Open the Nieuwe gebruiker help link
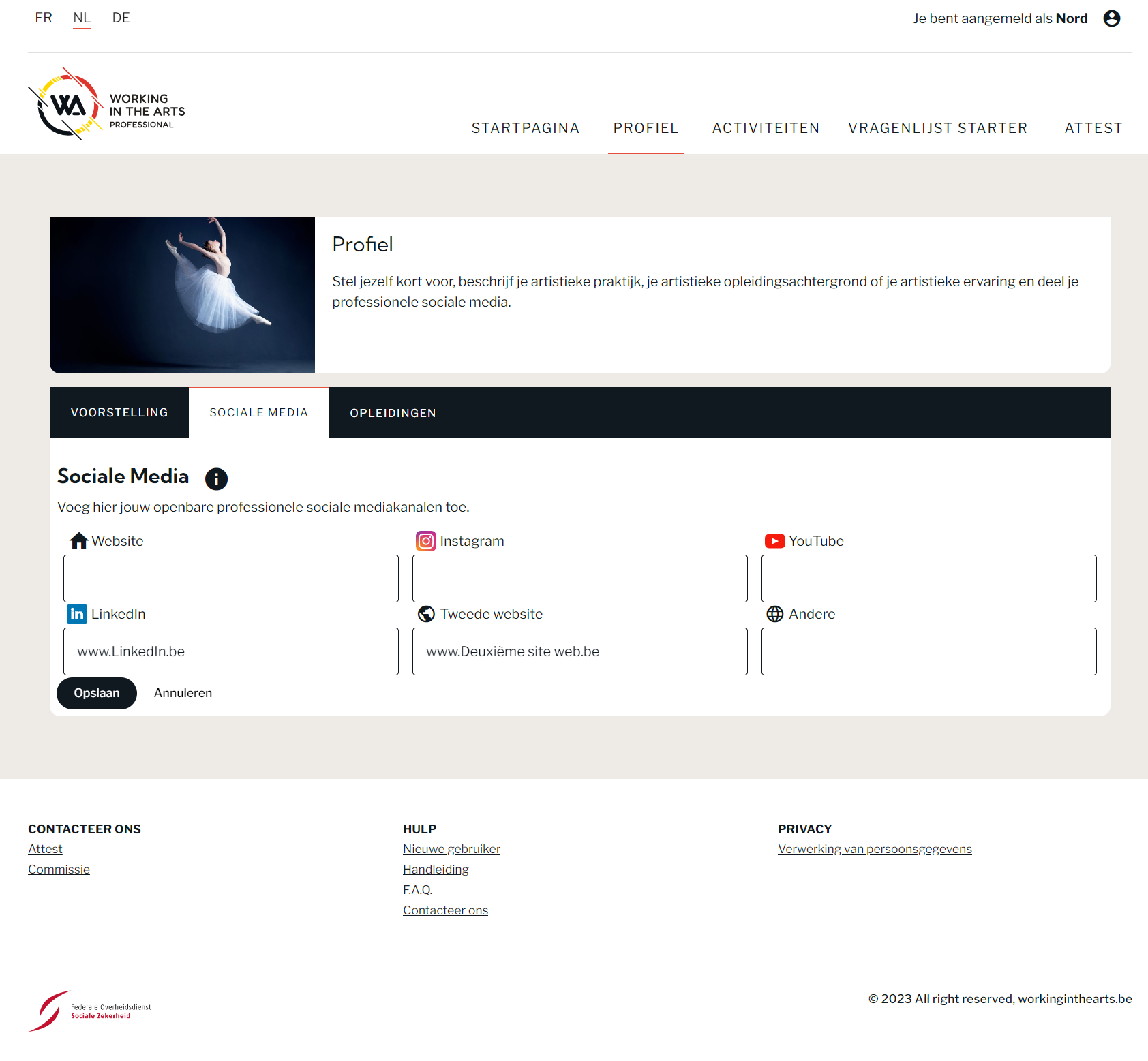 [451, 849]
